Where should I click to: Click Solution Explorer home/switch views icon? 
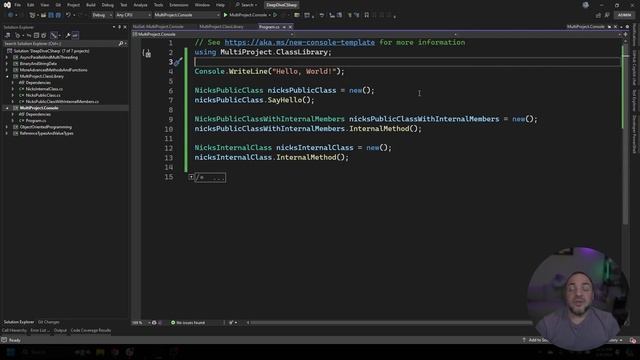coord(8,36)
